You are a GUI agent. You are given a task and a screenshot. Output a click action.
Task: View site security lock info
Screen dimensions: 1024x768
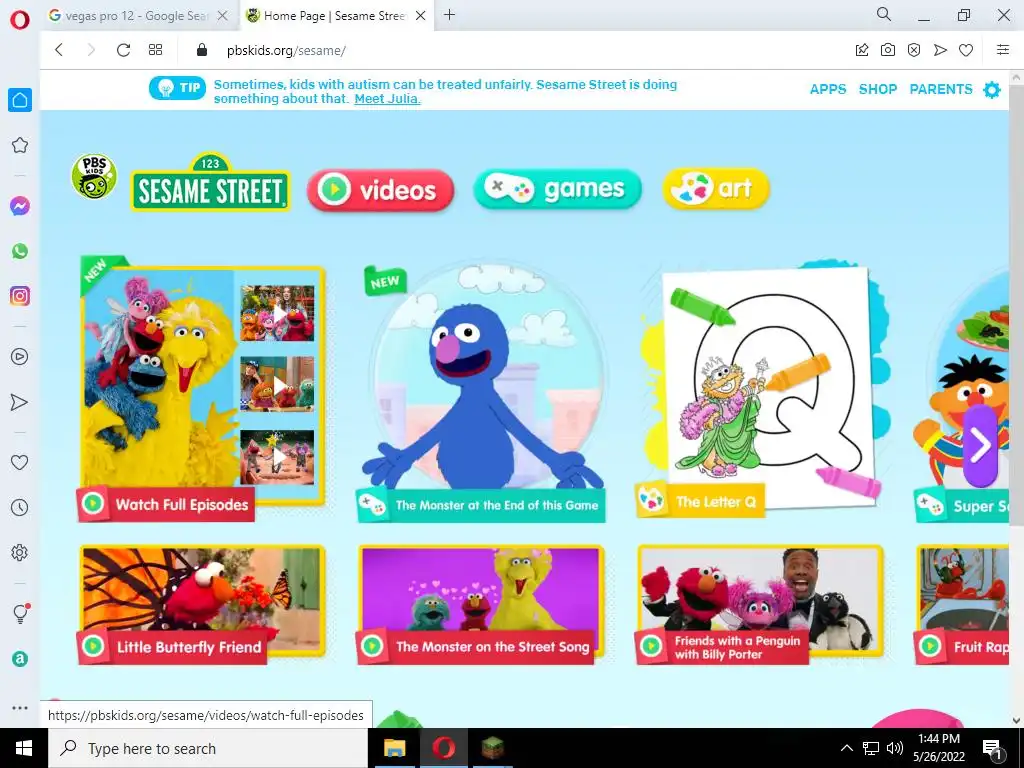tap(202, 50)
